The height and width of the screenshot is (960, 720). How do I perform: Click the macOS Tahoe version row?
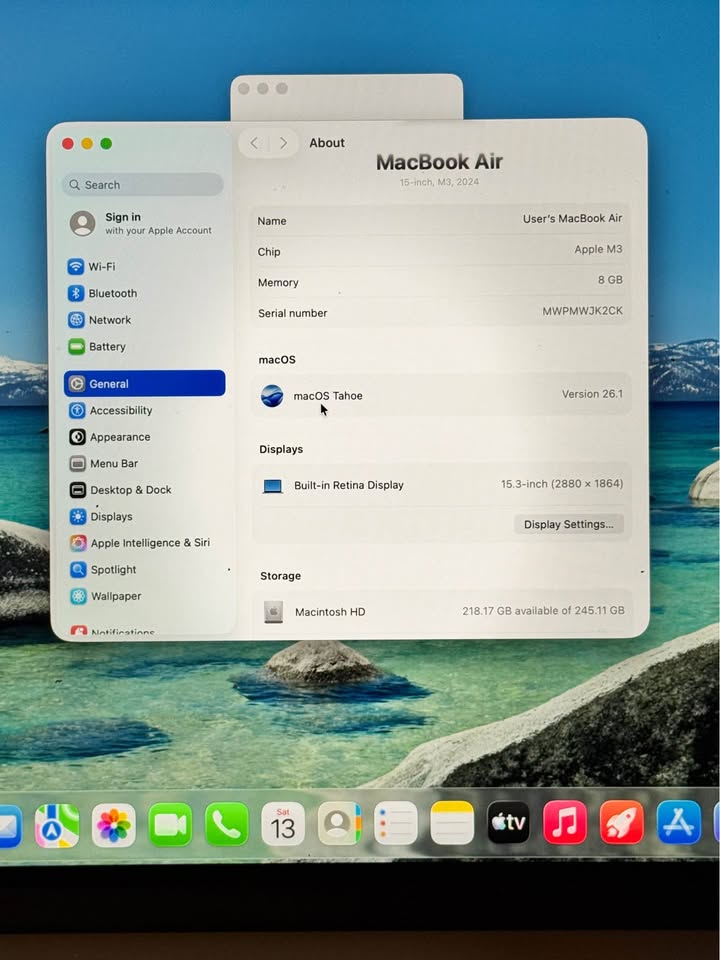point(441,395)
